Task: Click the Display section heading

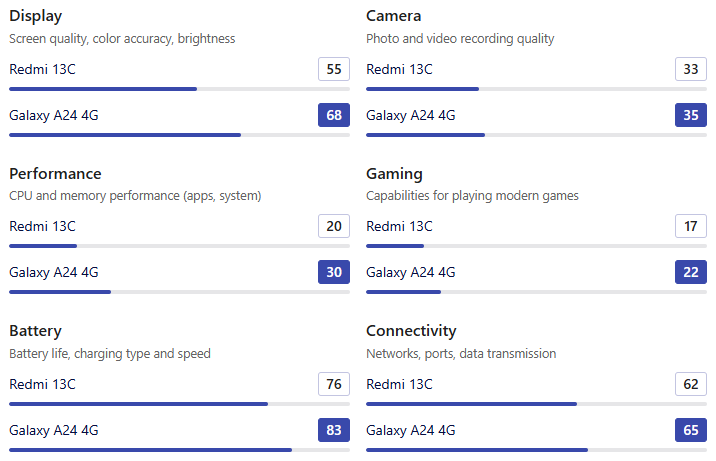Action: pos(36,16)
